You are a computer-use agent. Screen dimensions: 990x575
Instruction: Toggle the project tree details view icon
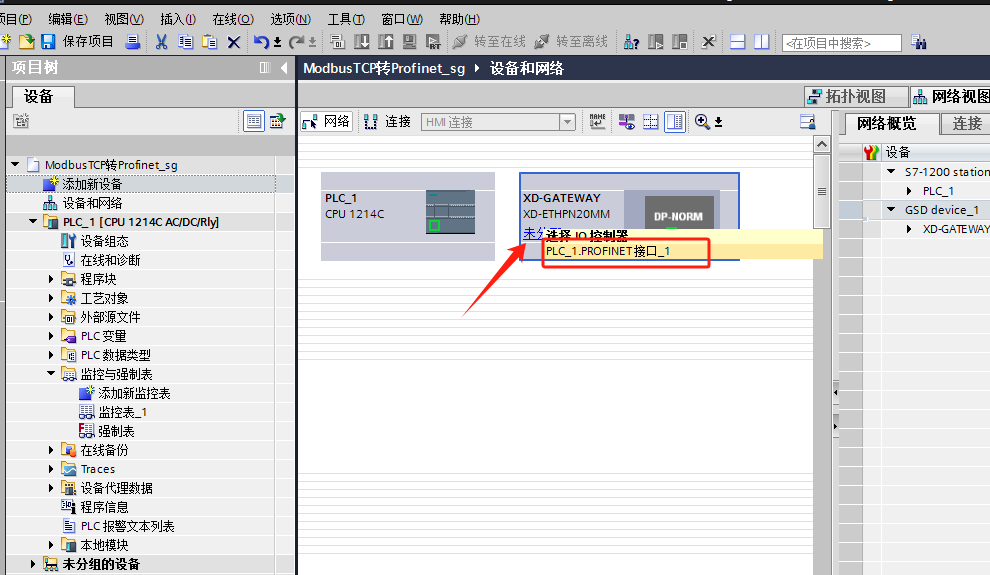coord(254,121)
